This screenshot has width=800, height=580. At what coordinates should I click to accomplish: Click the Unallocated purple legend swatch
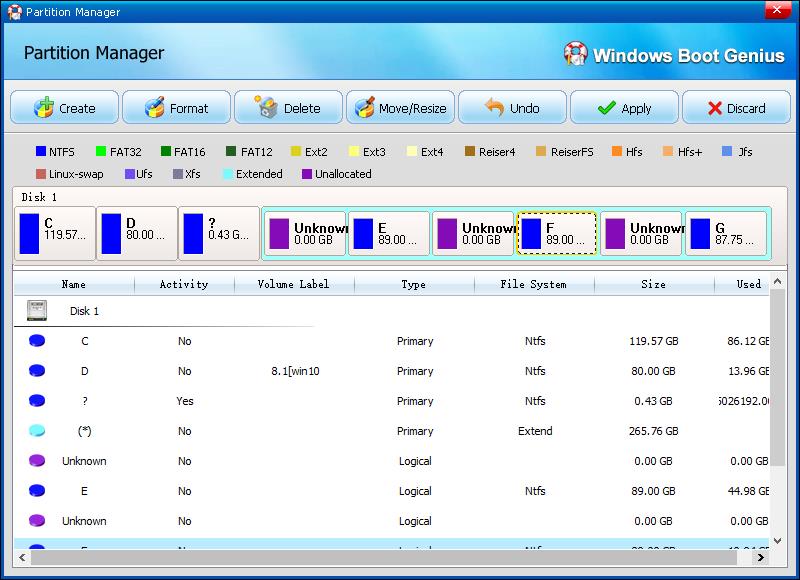[306, 174]
